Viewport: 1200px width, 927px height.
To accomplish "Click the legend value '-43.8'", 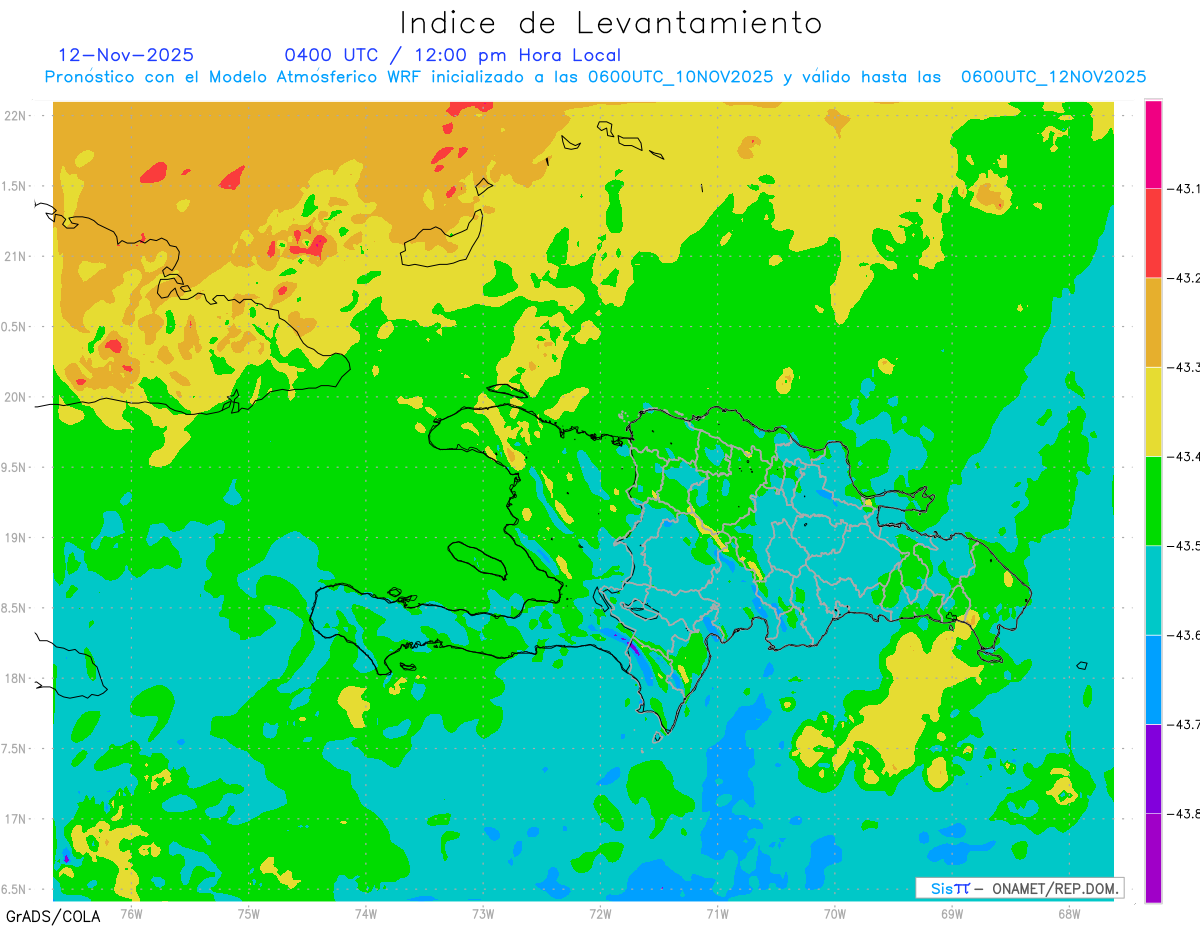I will (x=1184, y=813).
